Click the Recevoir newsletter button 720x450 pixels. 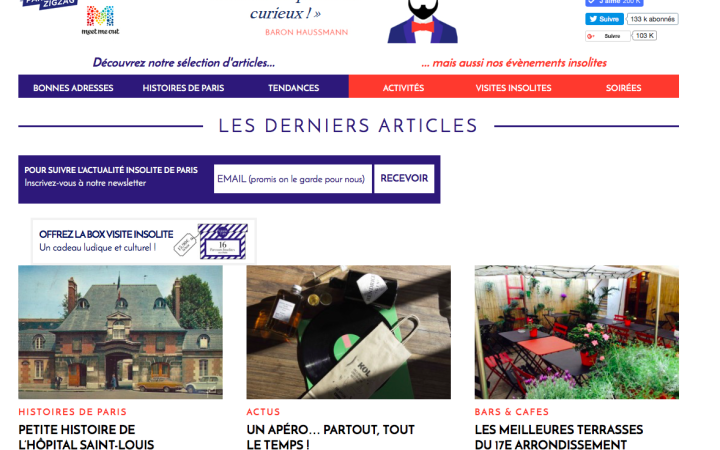click(404, 178)
